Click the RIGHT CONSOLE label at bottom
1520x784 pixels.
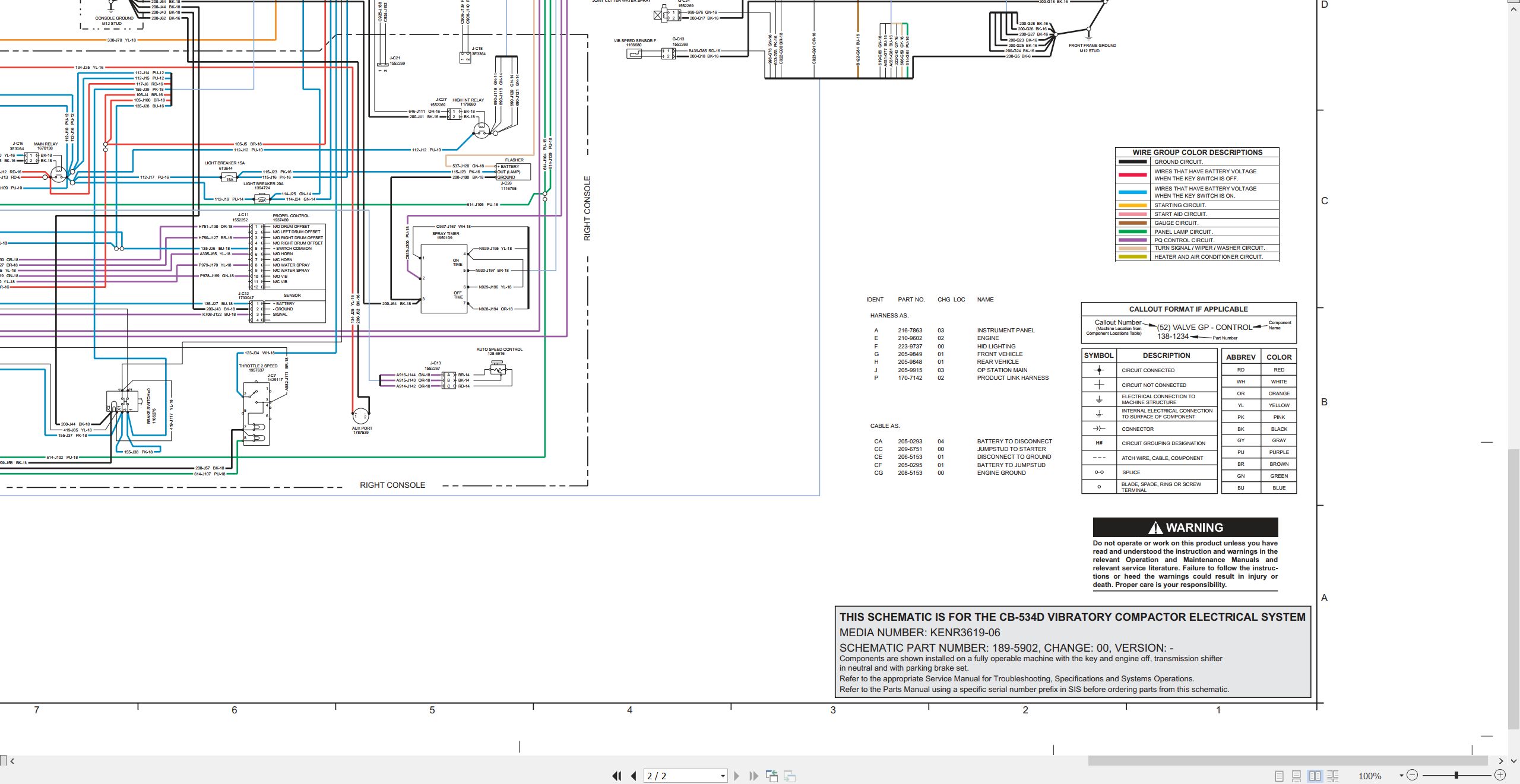coord(392,485)
